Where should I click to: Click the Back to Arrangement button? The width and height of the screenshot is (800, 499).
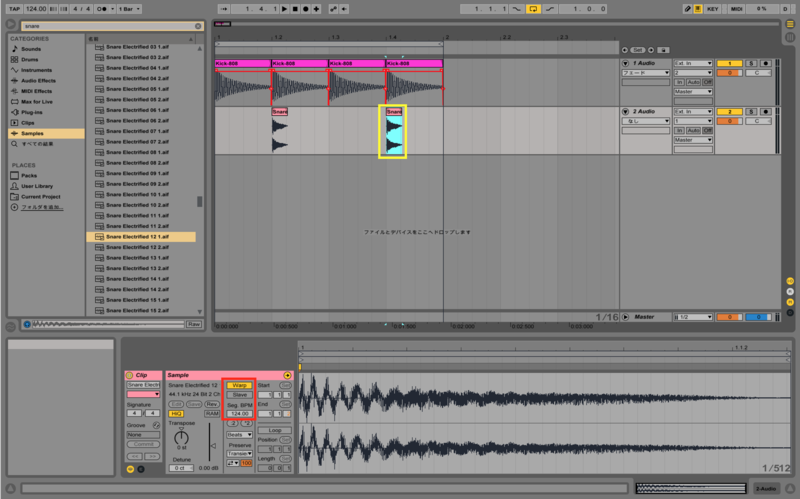click(x=344, y=9)
